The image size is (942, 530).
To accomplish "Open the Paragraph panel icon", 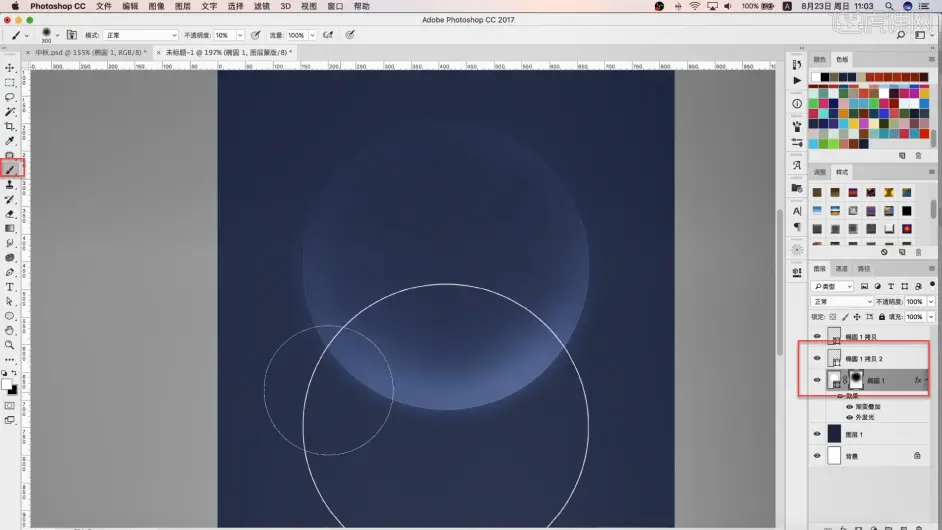I will (x=797, y=227).
